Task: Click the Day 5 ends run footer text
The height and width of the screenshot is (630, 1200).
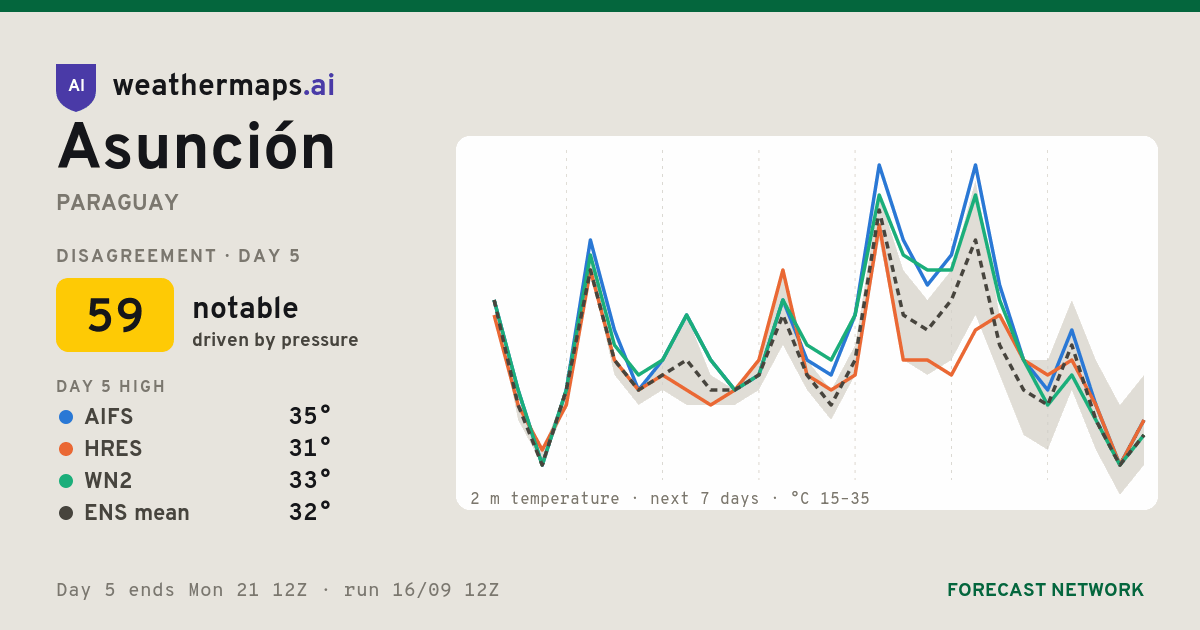Action: pyautogui.click(x=278, y=590)
